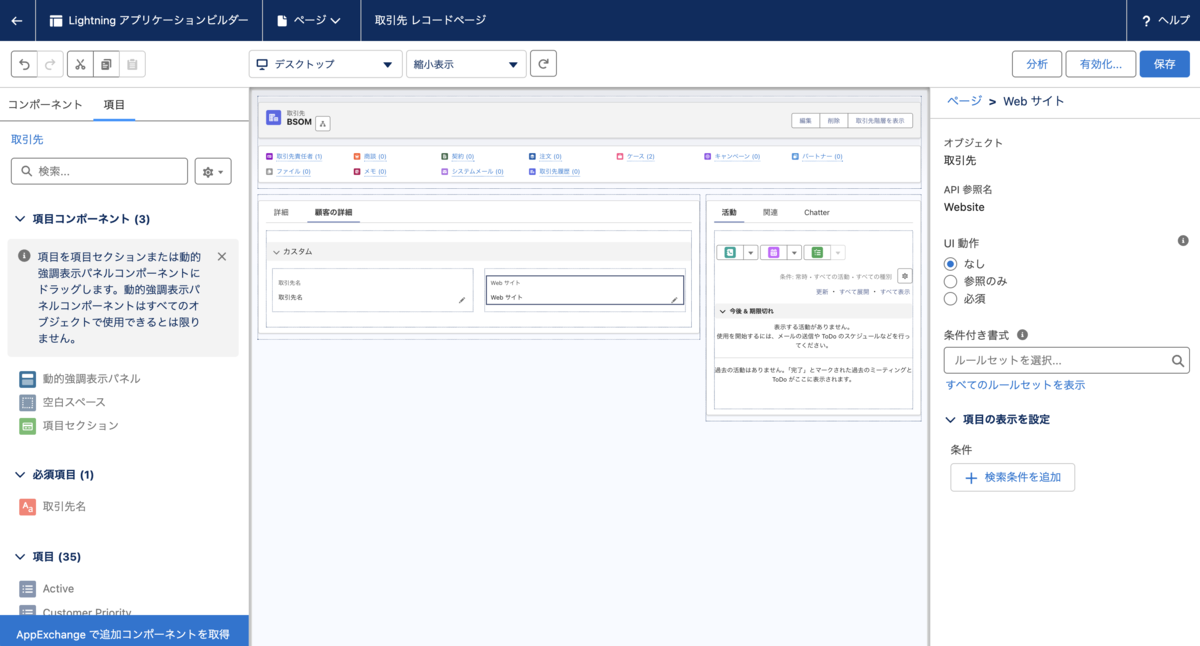Click the info icon next to UI 動作
This screenshot has width=1200, height=646.
click(x=1183, y=241)
